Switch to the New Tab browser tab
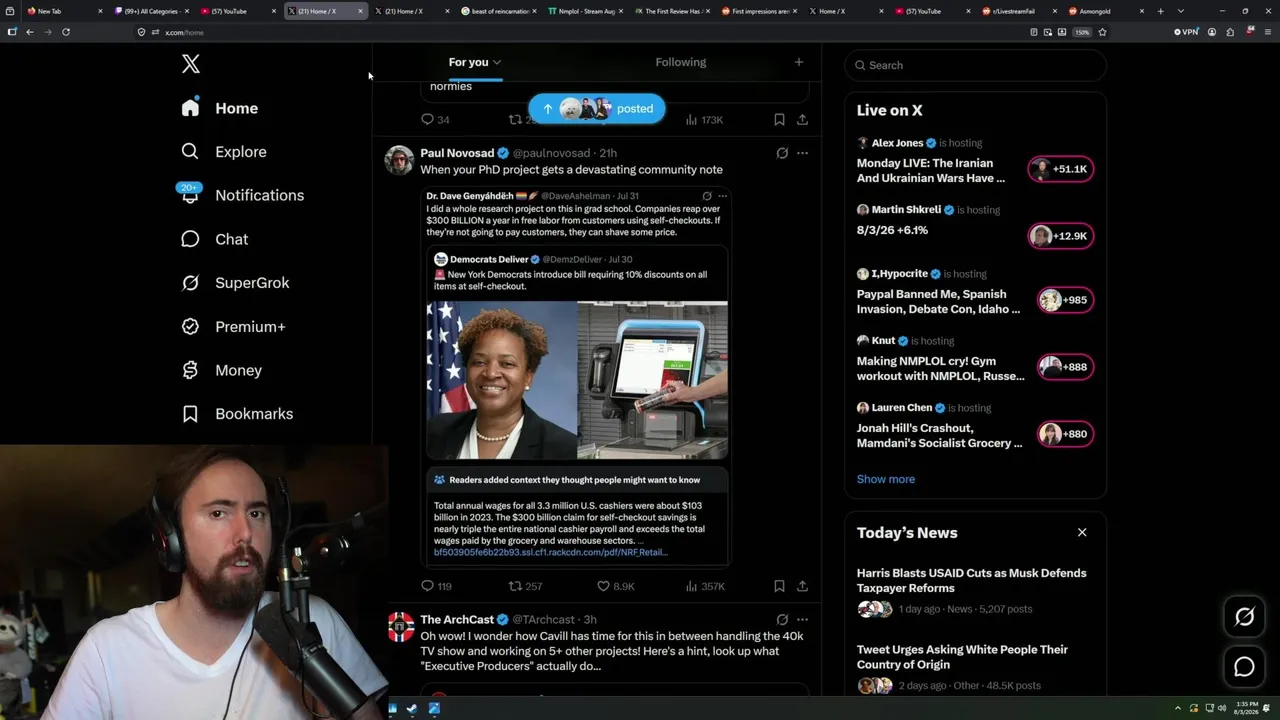Screen dimensions: 1280x720 pyautogui.click(x=63, y=11)
